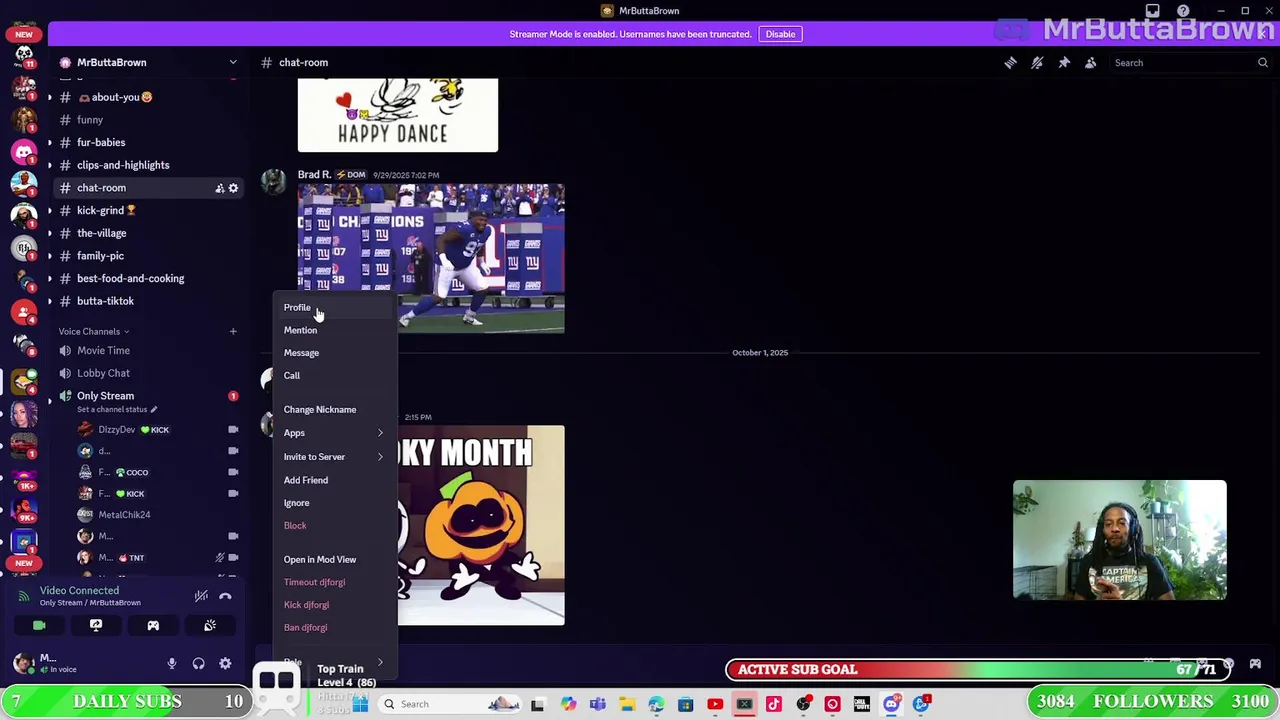
Task: Expand the kick-grind channel arrow
Action: (x=50, y=210)
